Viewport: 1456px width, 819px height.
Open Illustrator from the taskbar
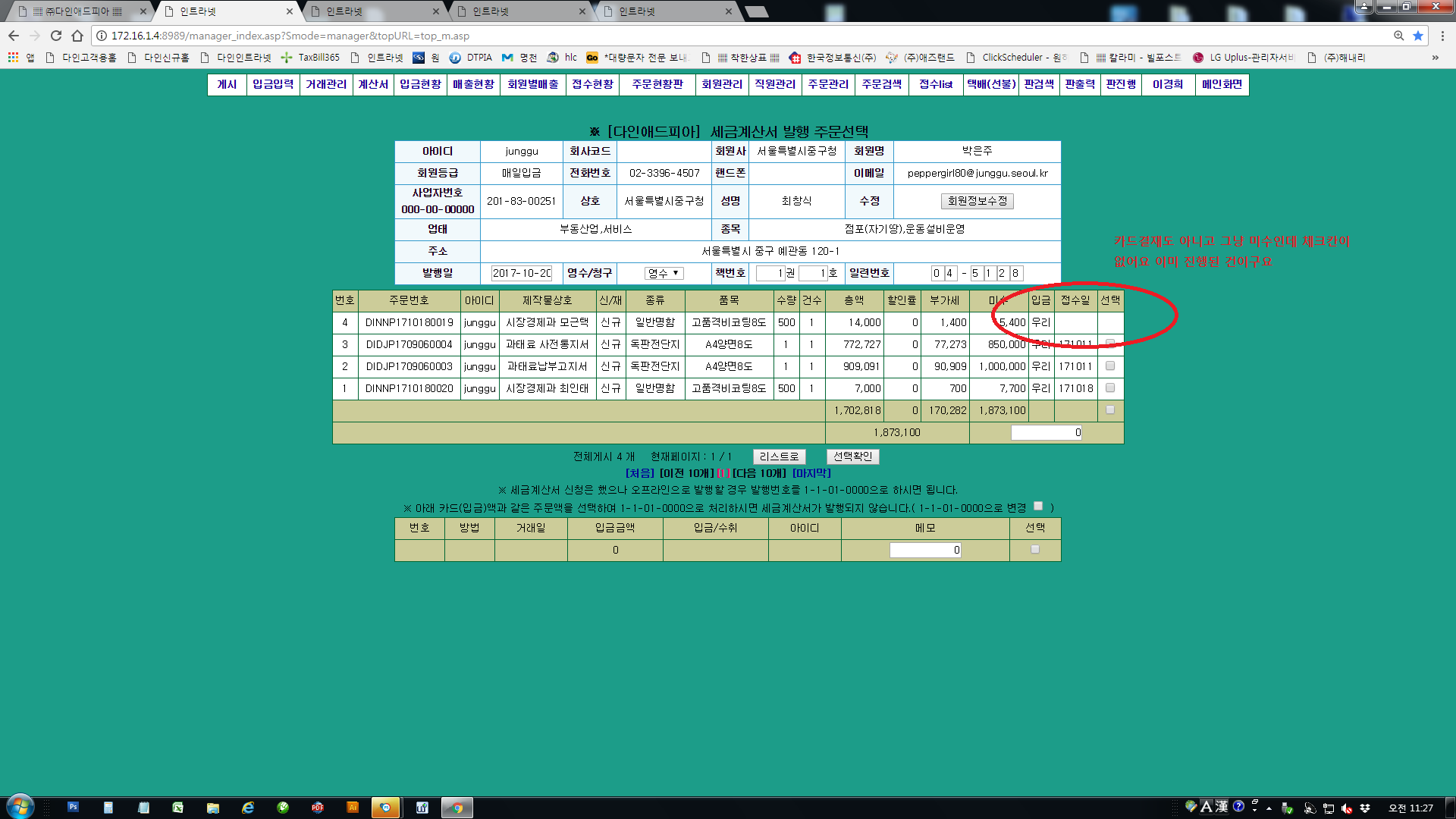tap(352, 808)
